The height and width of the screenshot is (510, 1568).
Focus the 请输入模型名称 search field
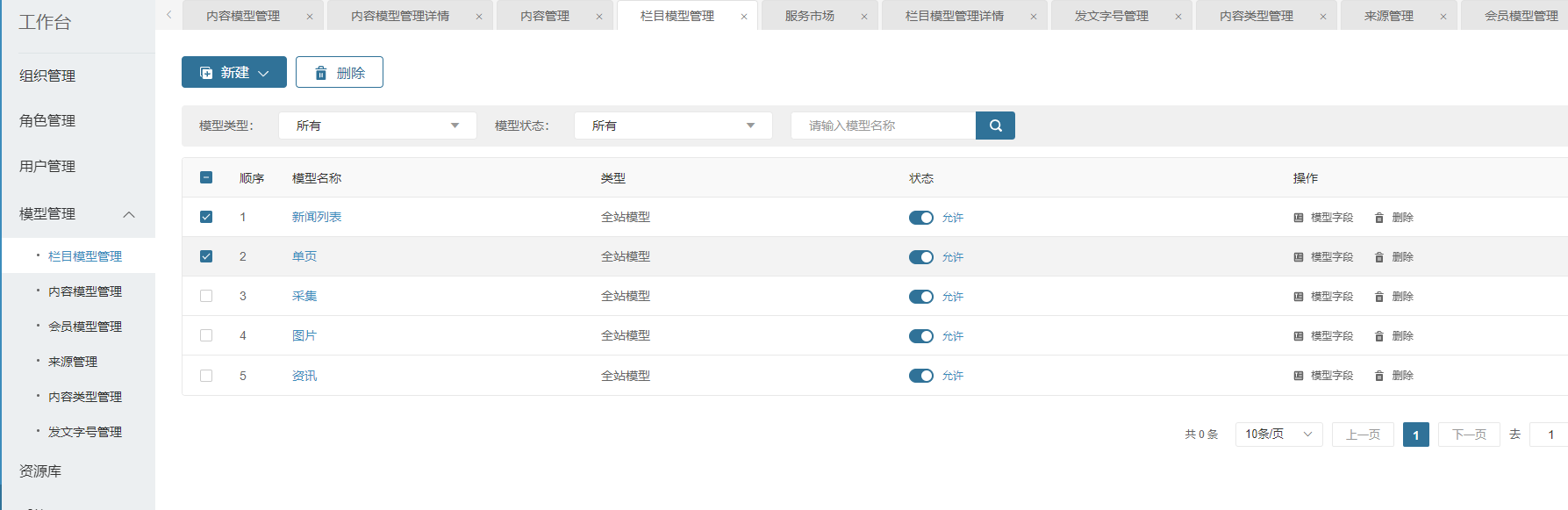coord(882,126)
